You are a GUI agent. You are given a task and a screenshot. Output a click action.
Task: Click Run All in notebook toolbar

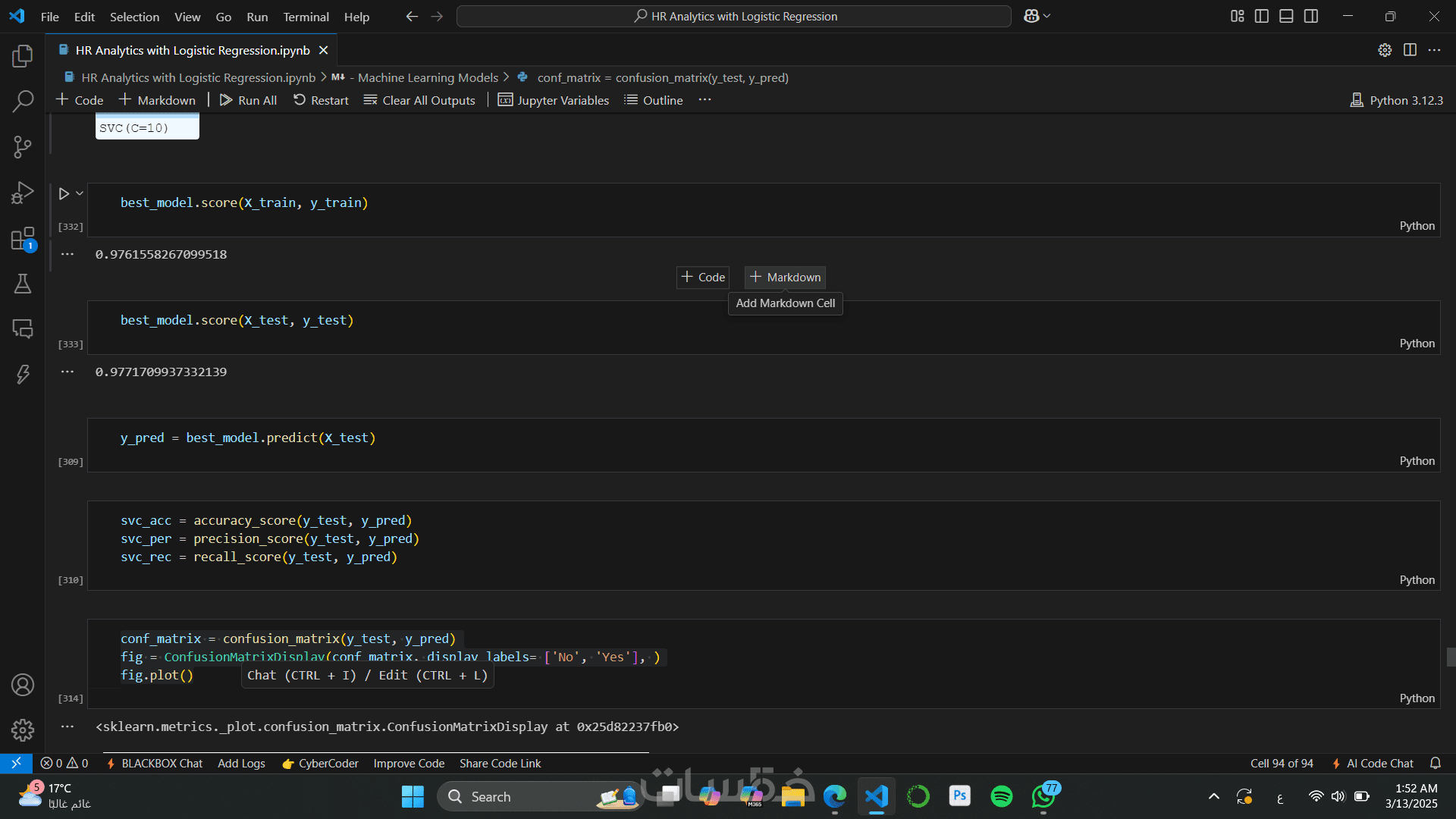pyautogui.click(x=248, y=100)
